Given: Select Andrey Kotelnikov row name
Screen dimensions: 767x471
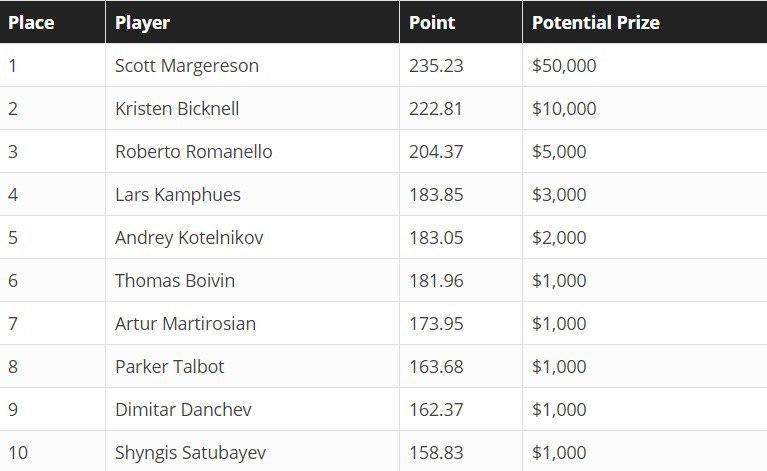Looking at the screenshot, I should coord(189,238).
